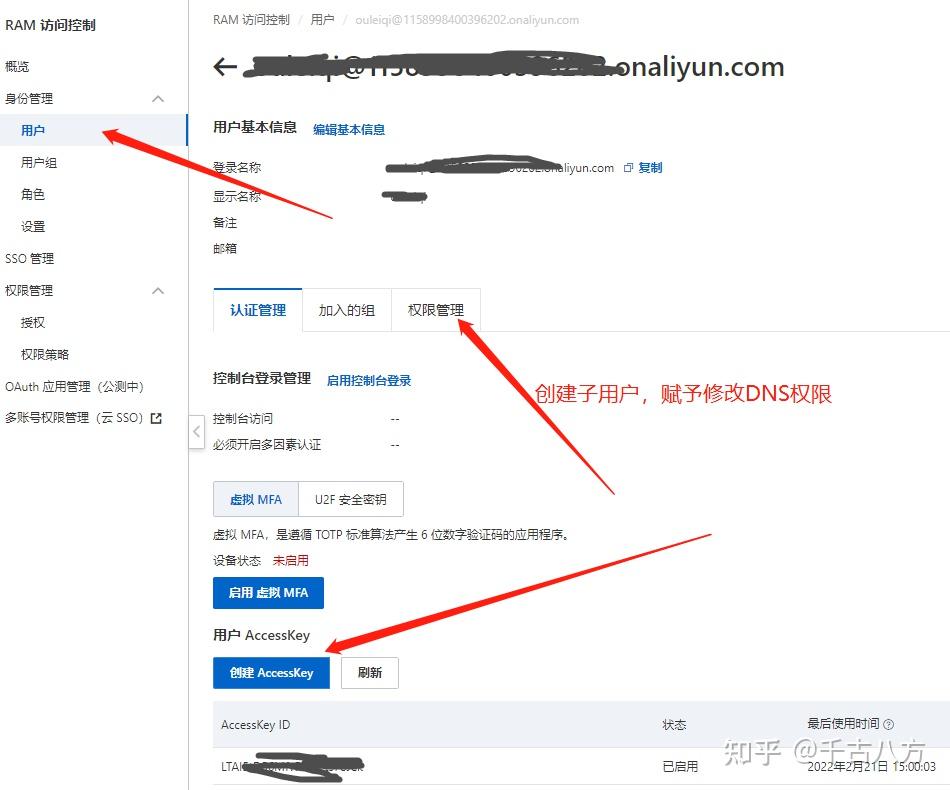Open external link icon for 多账号权限管理
Image resolution: width=950 pixels, height=790 pixels.
[156, 418]
